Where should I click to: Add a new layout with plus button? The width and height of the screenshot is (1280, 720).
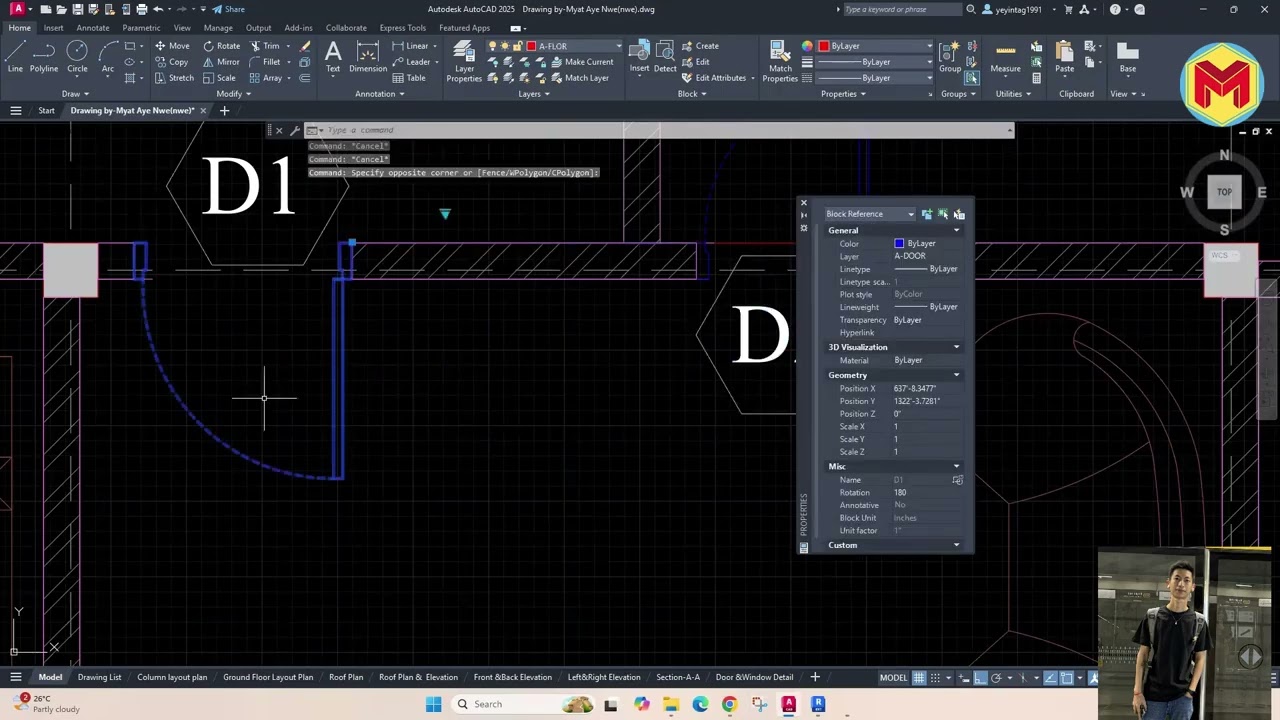[815, 677]
